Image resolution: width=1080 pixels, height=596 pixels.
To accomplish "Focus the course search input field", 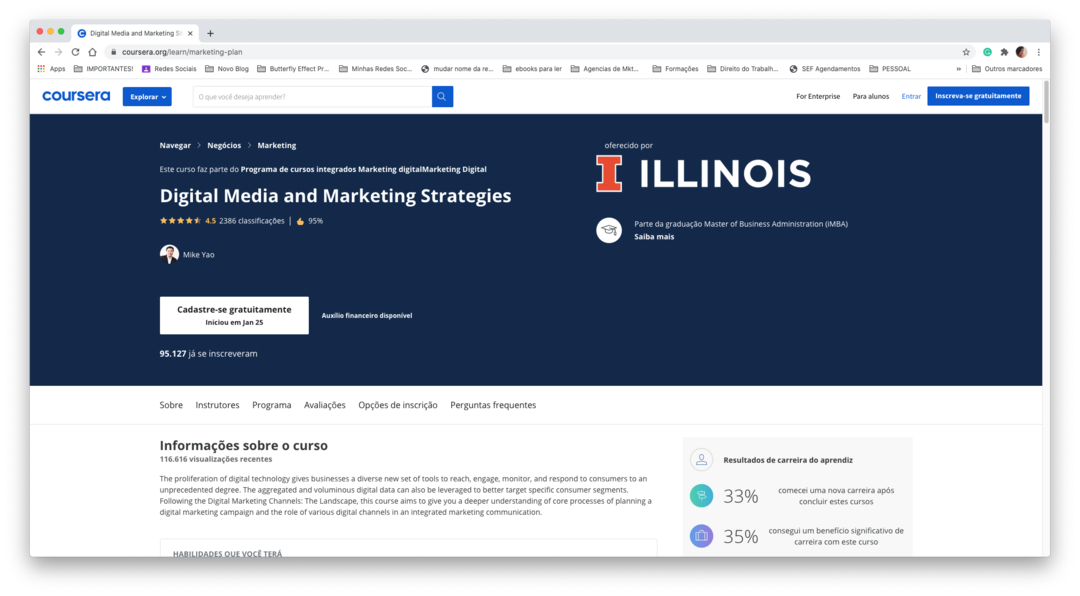I will pos(312,96).
